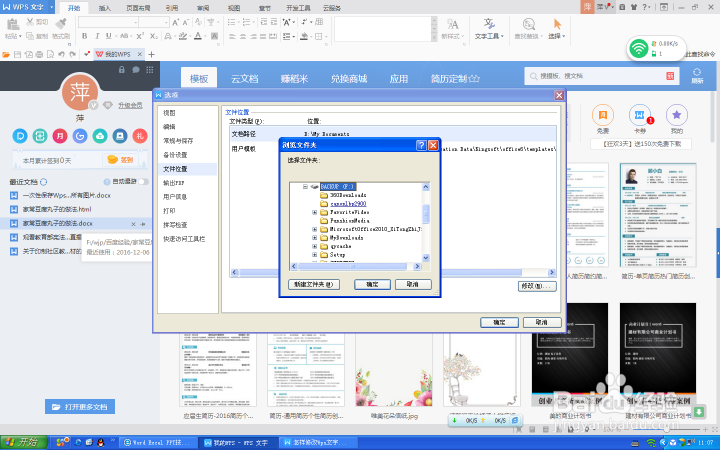Click the template search input field
720x450 pixels.
[602, 76]
